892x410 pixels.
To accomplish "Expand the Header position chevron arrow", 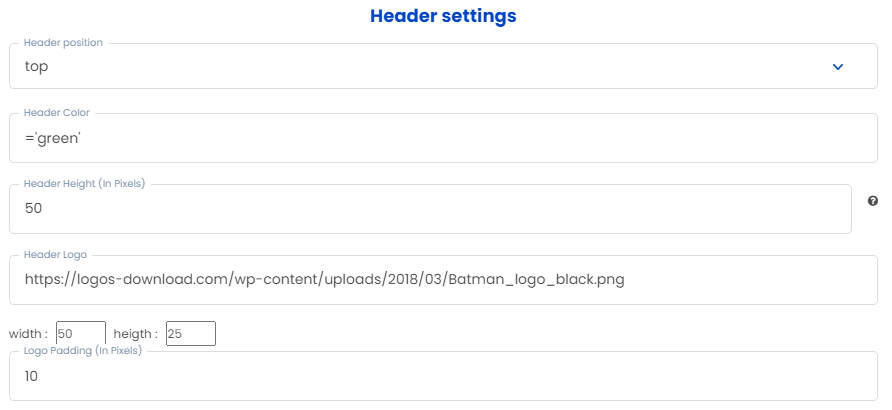I will coord(837,67).
